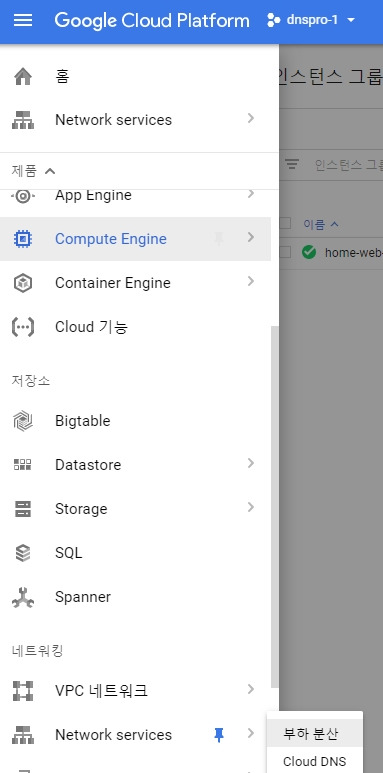This screenshot has height=773, width=383.
Task: Open the dnspro-1 project selector dropdown
Action: 311,20
